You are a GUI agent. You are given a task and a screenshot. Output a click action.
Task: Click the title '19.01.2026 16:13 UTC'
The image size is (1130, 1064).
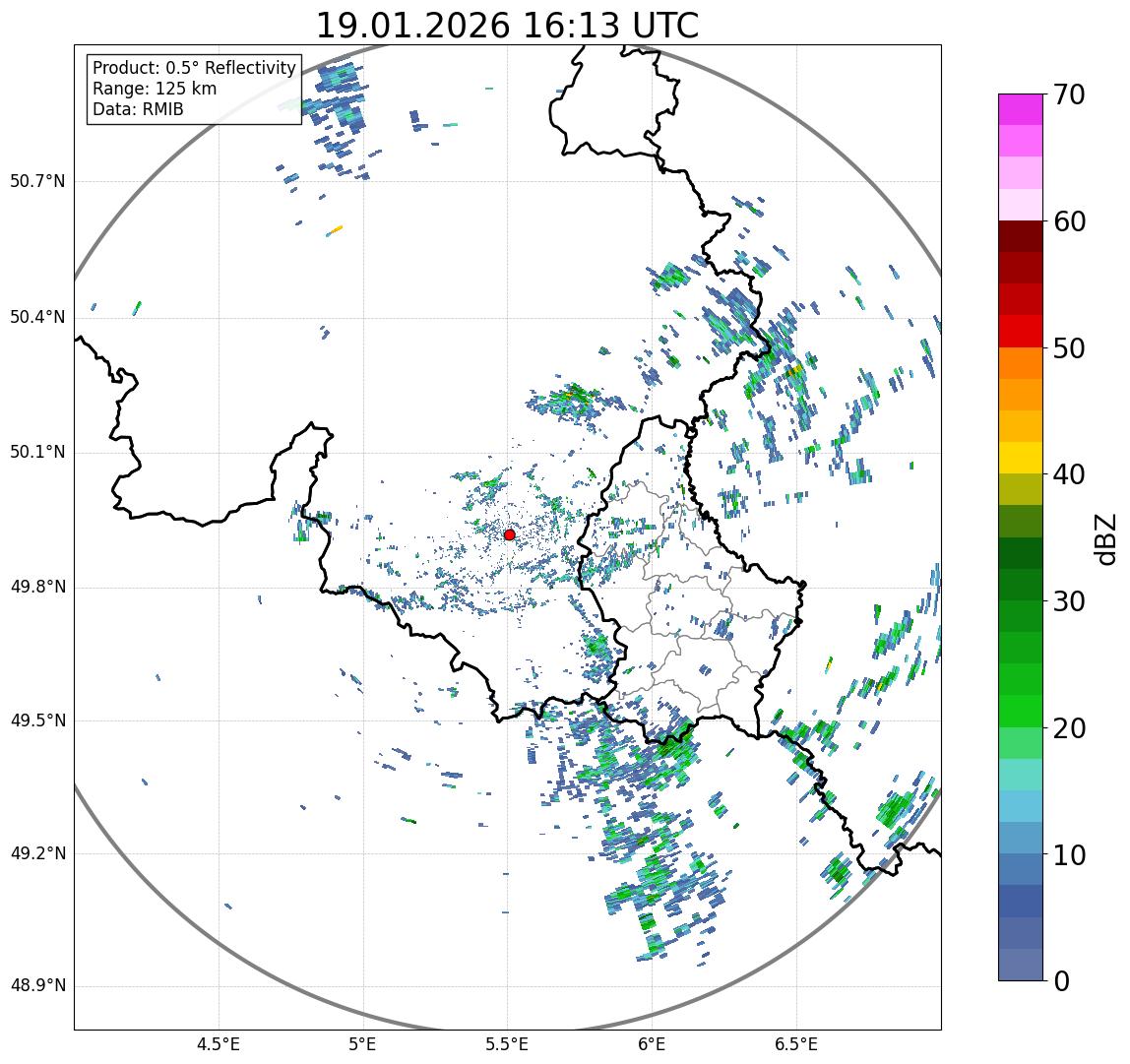tap(507, 26)
